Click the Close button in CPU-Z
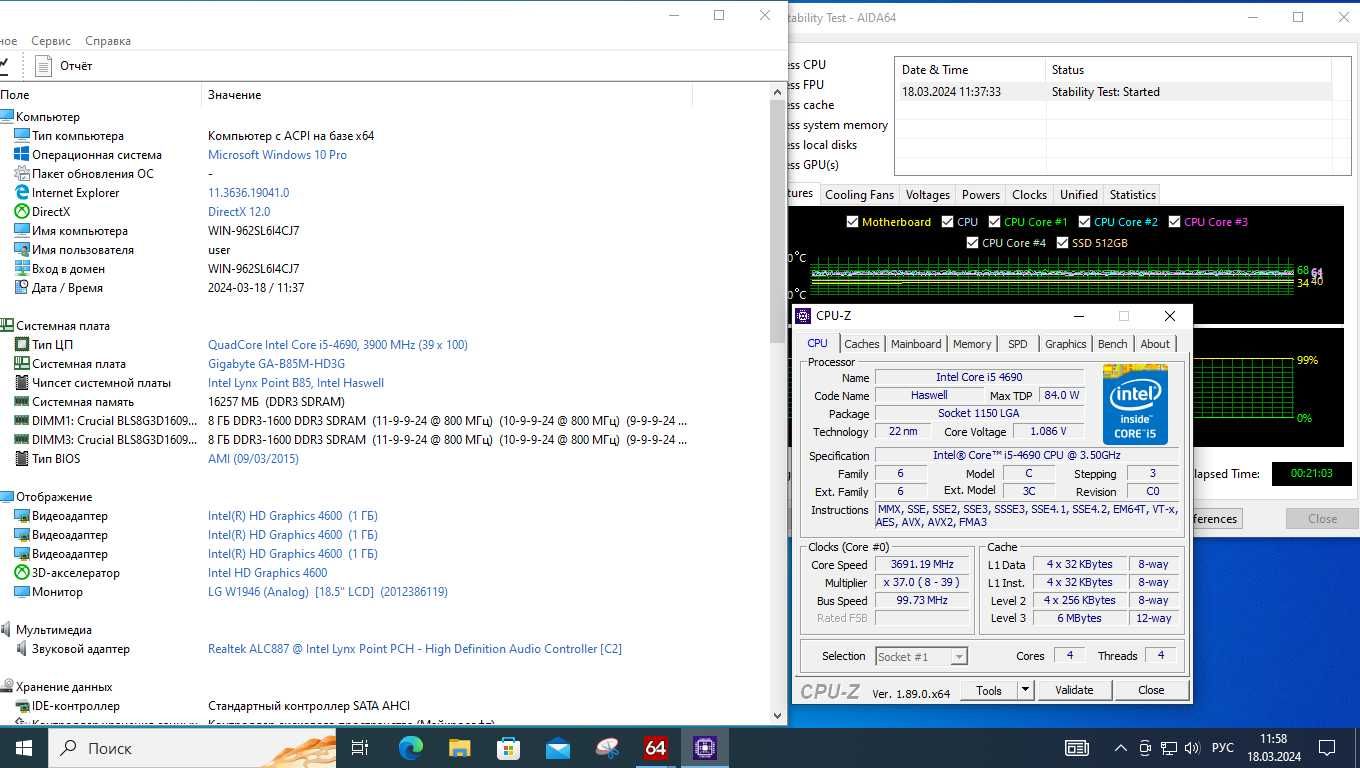 click(x=1151, y=690)
